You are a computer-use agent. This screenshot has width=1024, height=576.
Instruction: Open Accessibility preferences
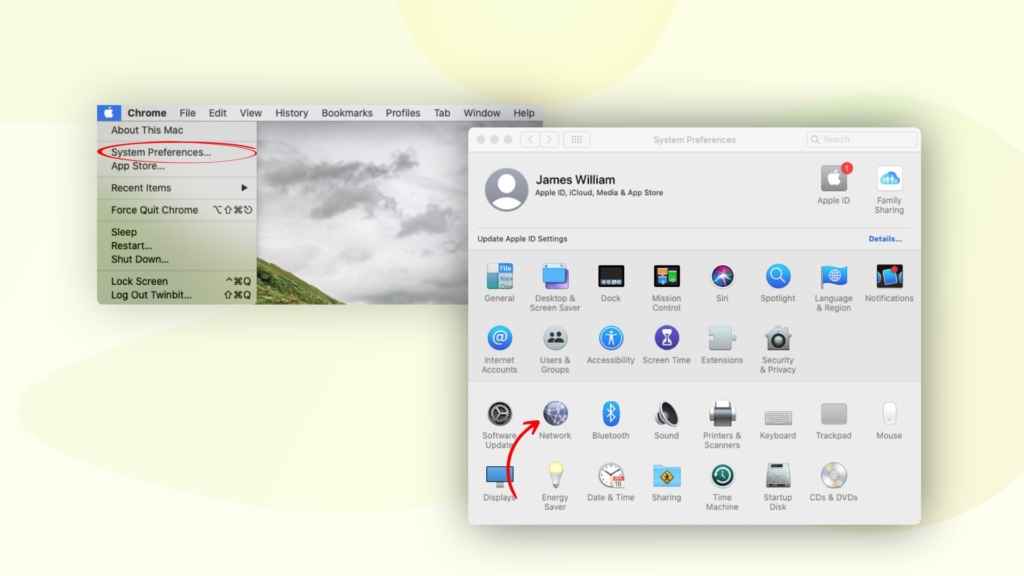coord(611,345)
